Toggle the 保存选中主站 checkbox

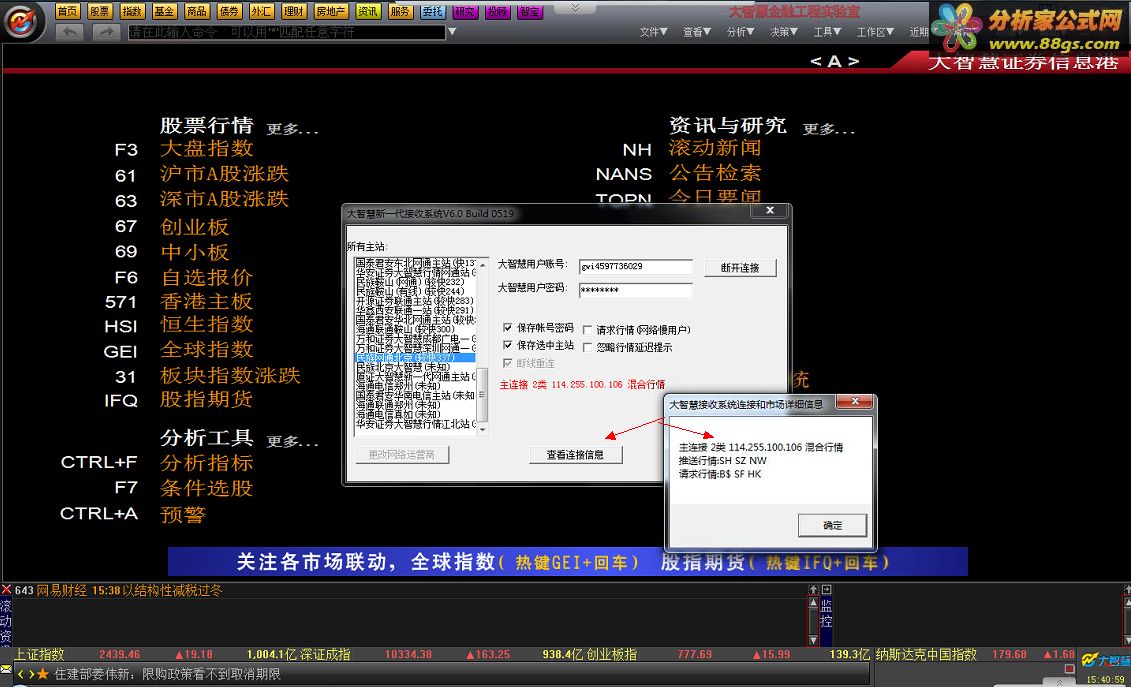tap(508, 346)
